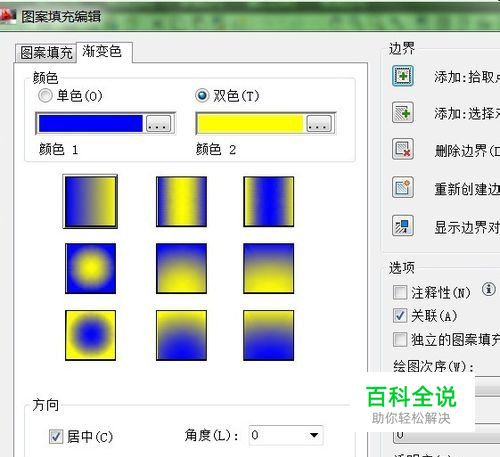Enable the 独立的图案填充 checkbox

click(x=400, y=339)
